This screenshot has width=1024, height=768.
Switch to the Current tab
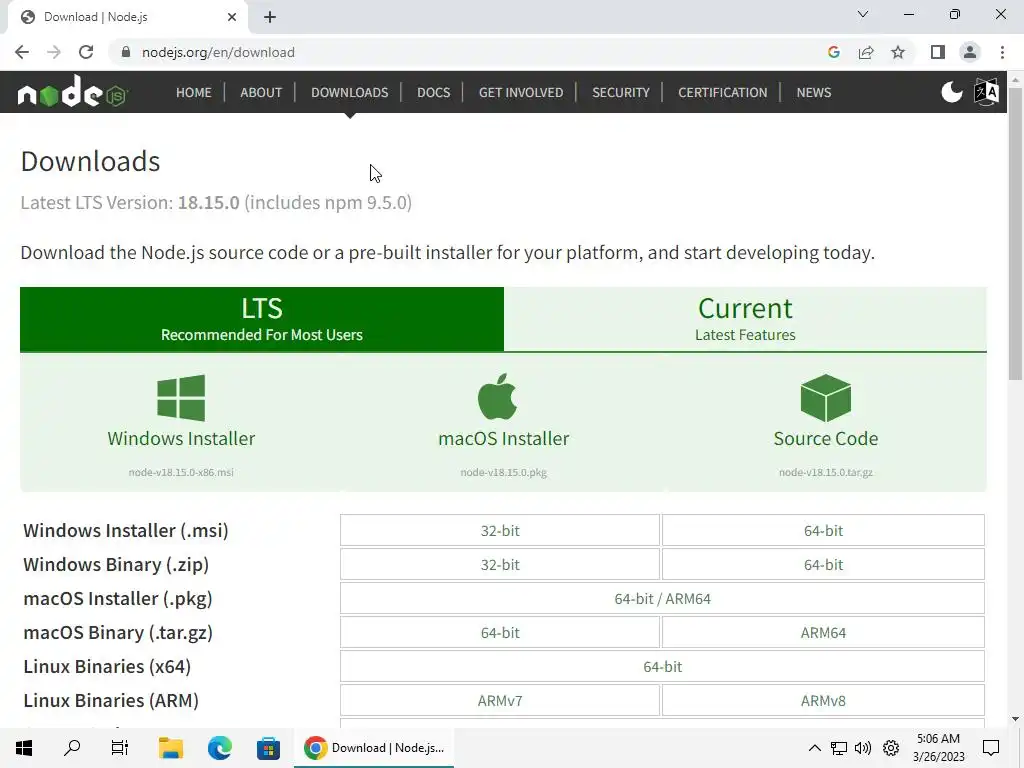(745, 319)
